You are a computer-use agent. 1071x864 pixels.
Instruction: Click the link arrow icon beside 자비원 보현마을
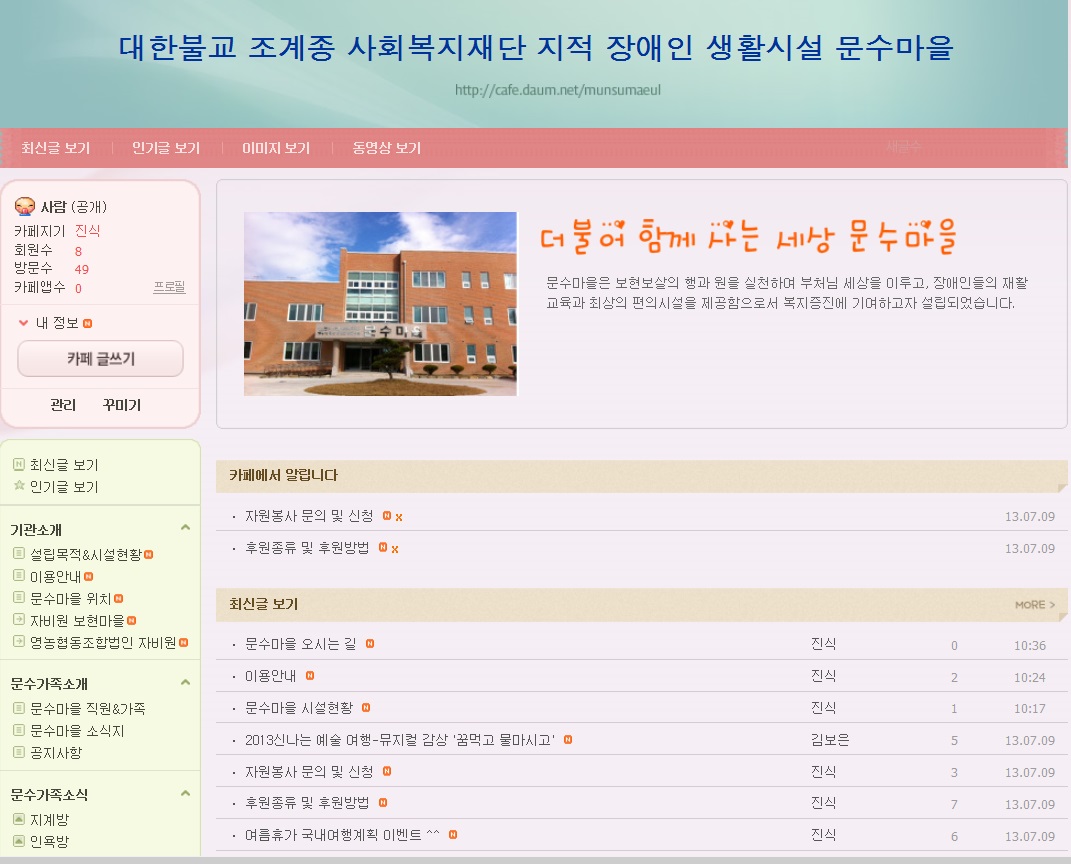(19, 619)
